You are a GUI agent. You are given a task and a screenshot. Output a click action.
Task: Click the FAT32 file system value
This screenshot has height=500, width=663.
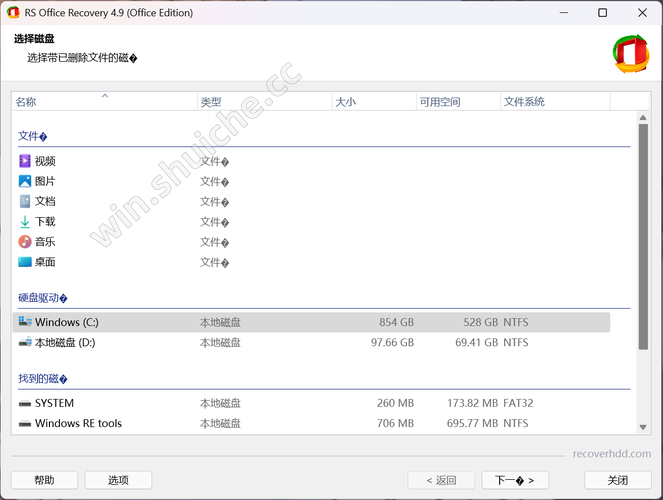518,403
